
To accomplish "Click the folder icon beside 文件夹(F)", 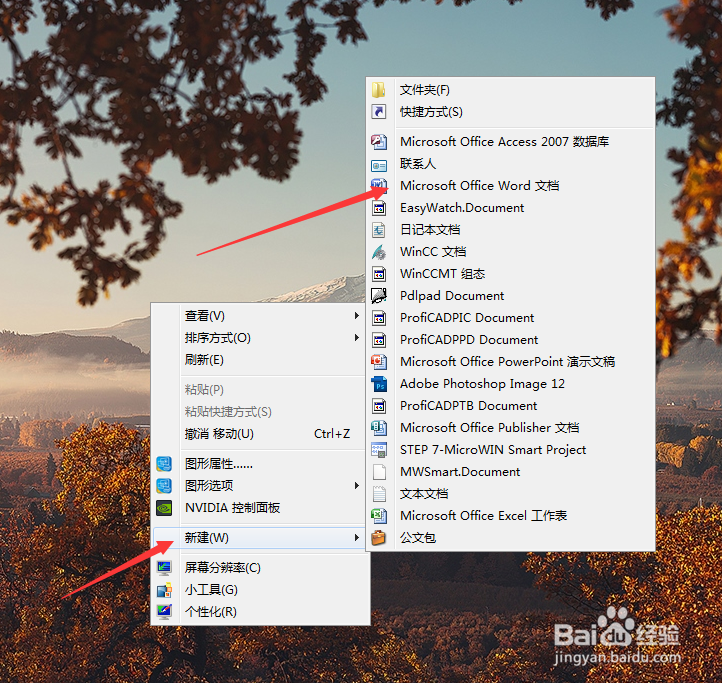I will click(378, 90).
